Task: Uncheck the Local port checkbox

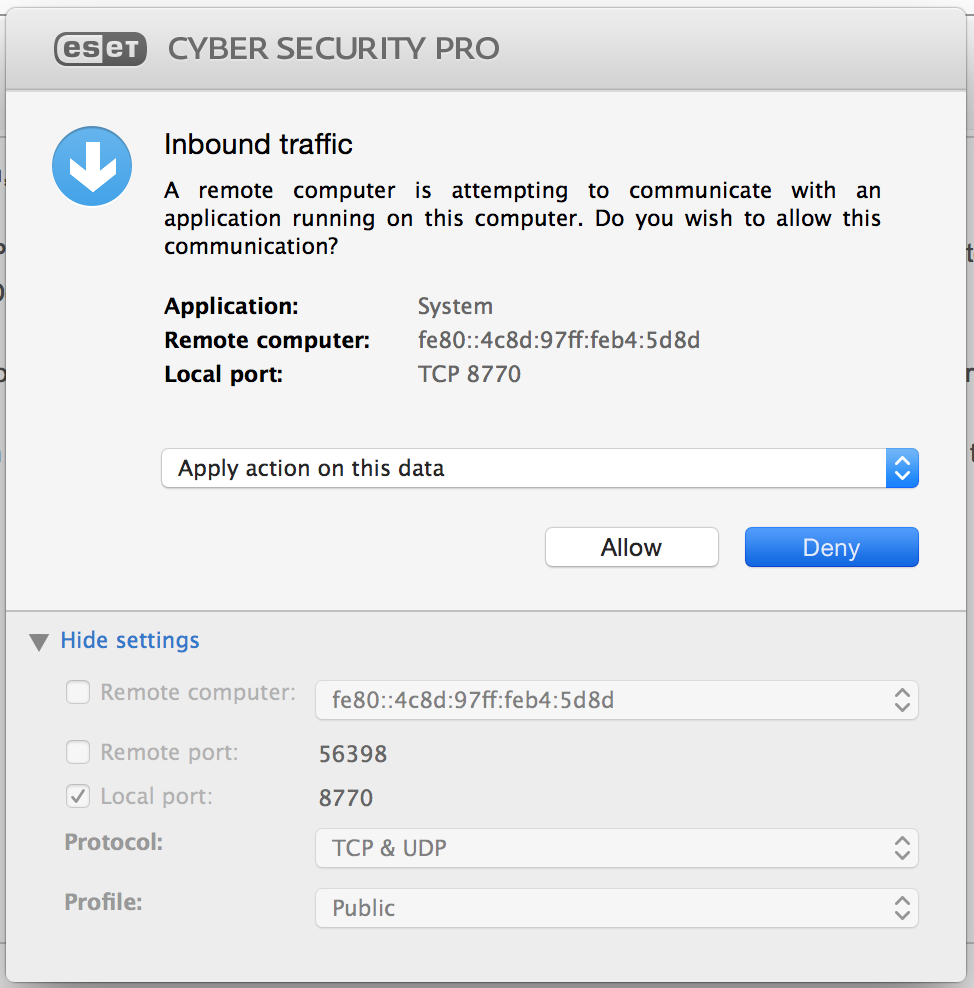Action: point(78,797)
